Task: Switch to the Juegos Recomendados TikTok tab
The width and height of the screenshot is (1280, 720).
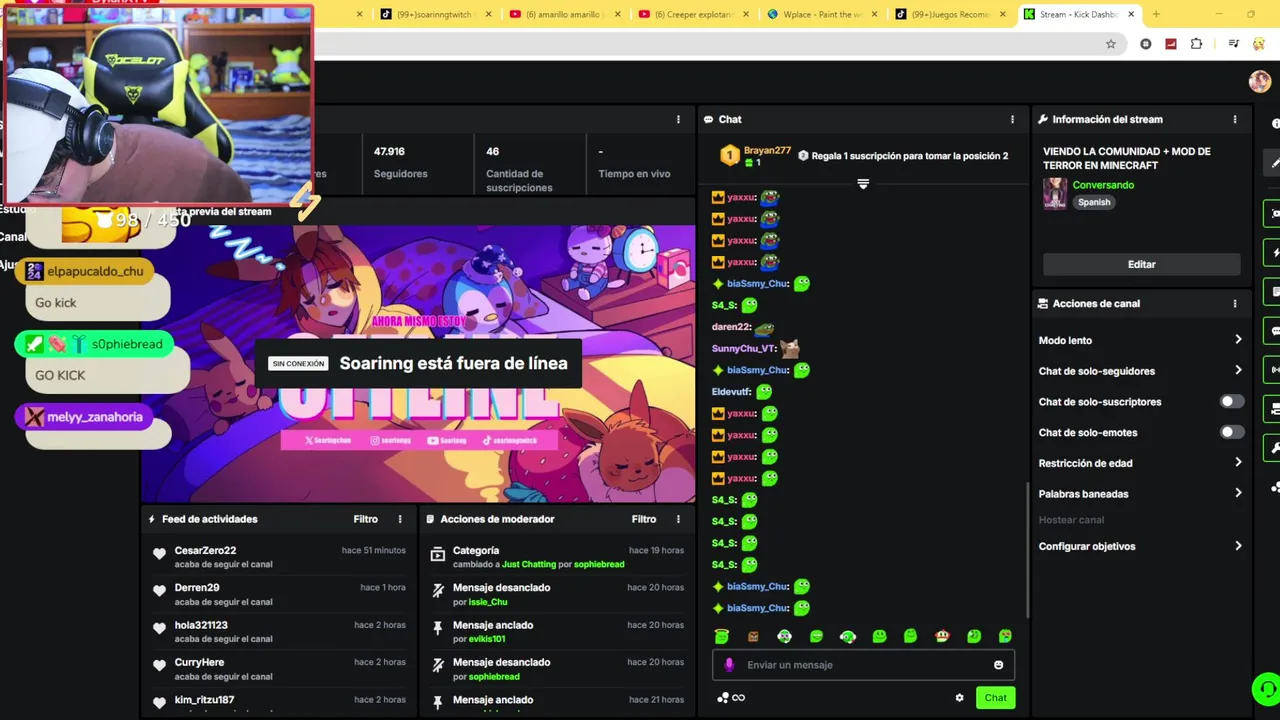Action: [952, 14]
